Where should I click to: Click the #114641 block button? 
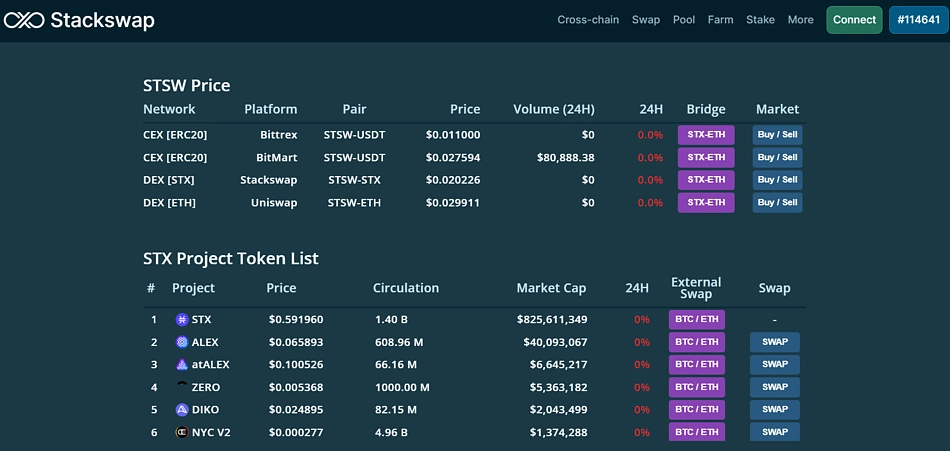click(918, 20)
